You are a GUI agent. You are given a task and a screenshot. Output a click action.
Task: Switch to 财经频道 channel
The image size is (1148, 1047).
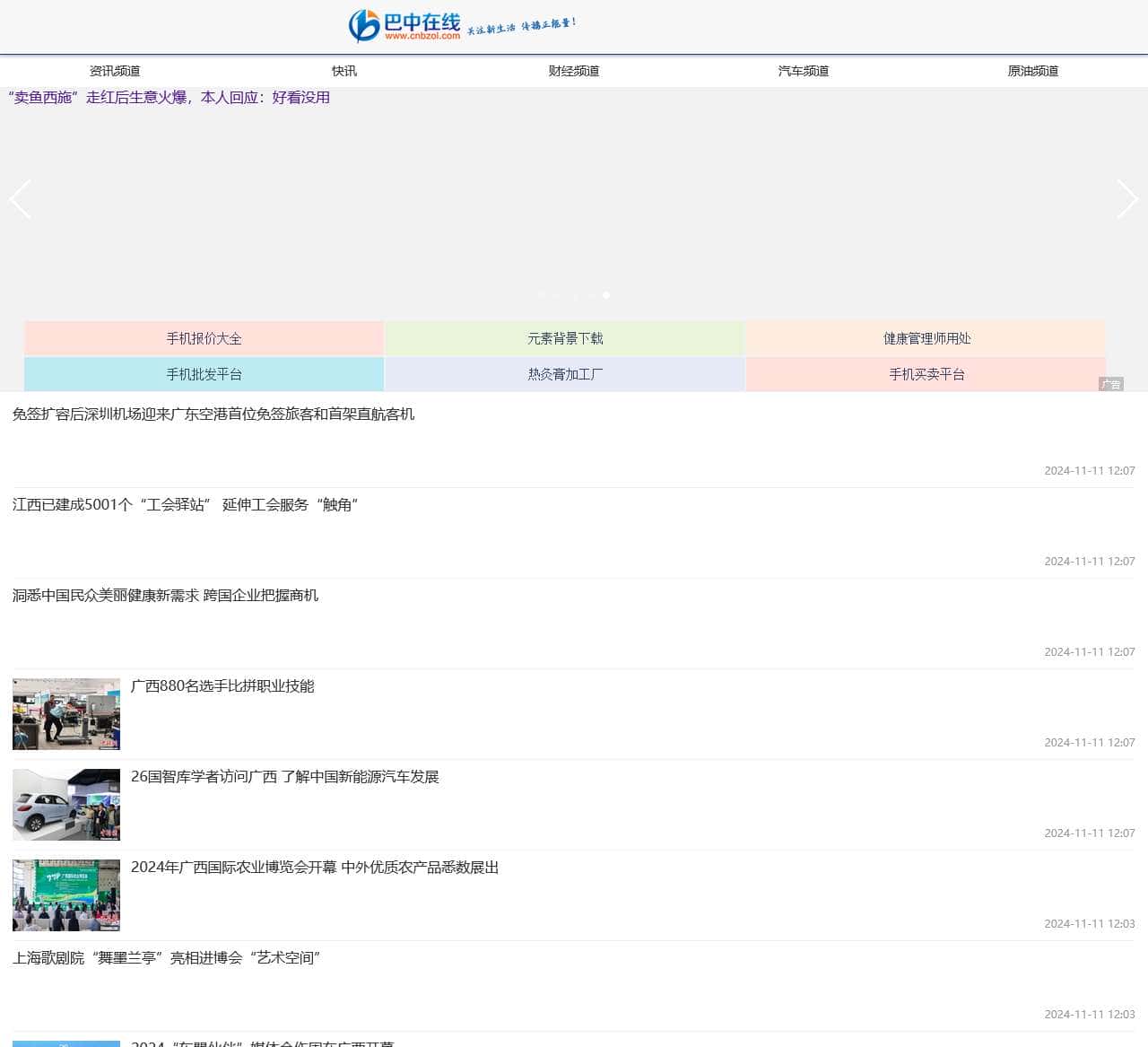pyautogui.click(x=574, y=71)
